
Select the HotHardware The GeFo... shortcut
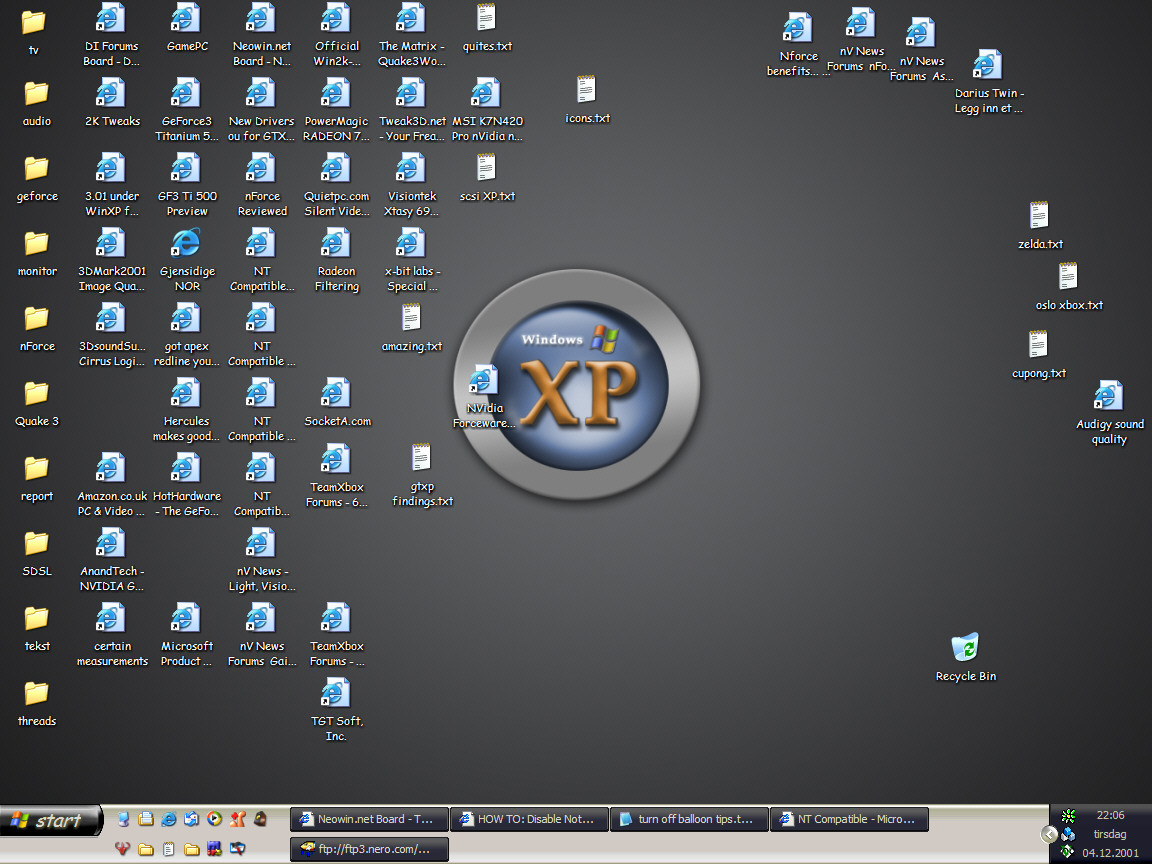point(187,485)
